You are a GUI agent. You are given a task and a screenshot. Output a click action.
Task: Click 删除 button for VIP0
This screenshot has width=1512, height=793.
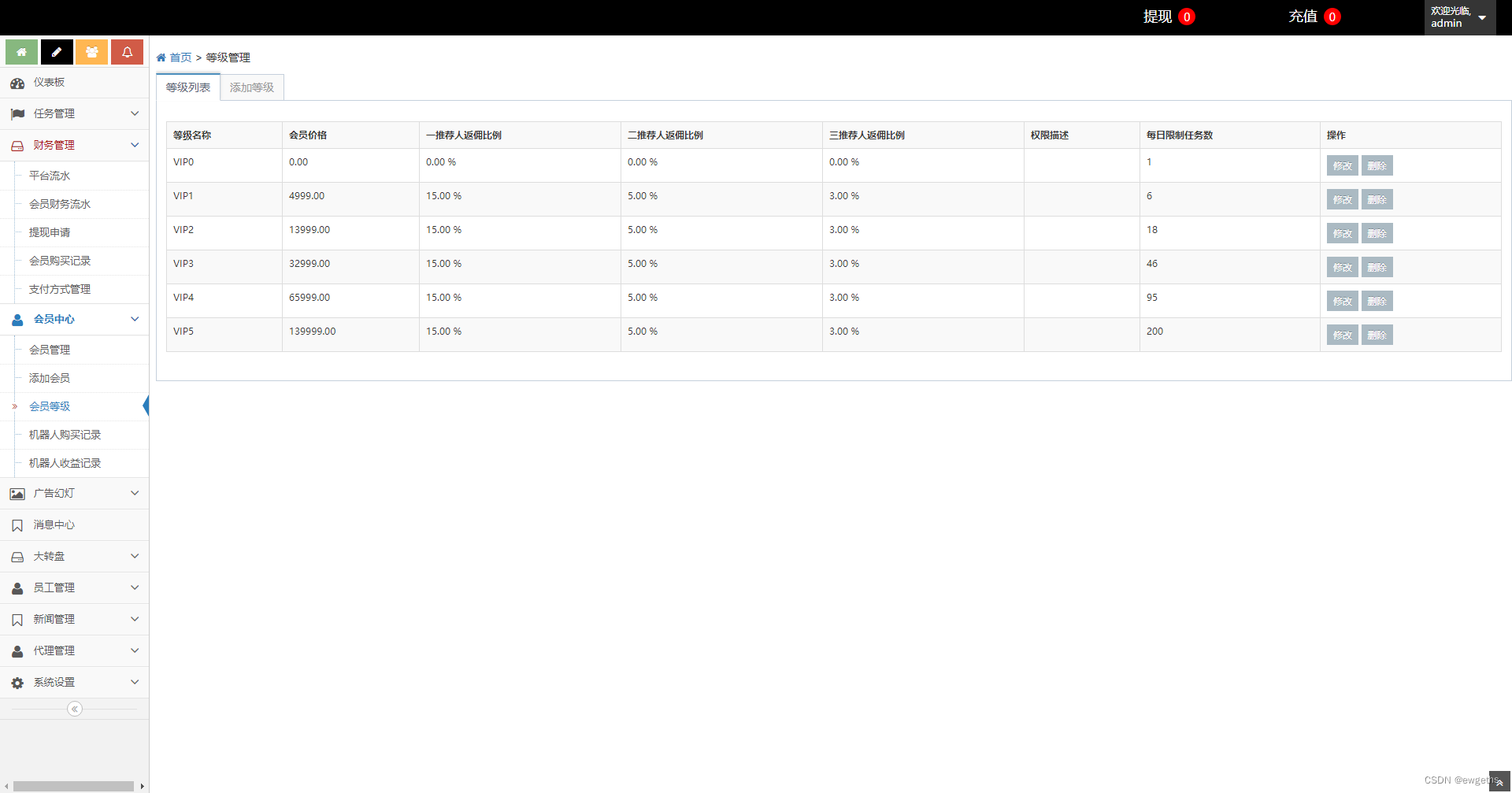(1377, 165)
